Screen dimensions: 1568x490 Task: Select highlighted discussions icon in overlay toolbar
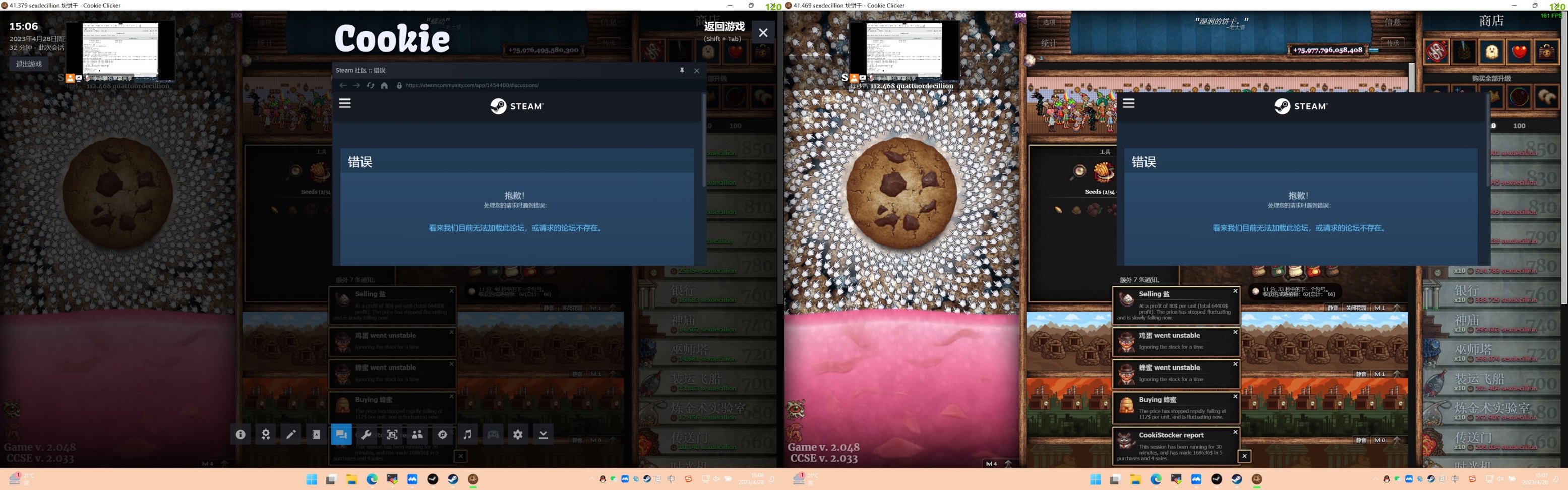coord(341,434)
